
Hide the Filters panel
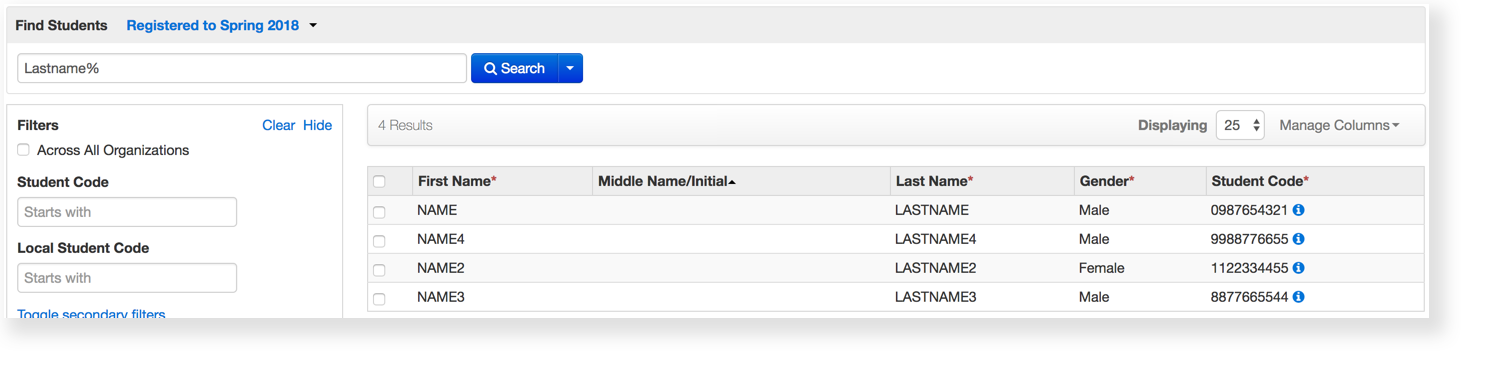[317, 125]
